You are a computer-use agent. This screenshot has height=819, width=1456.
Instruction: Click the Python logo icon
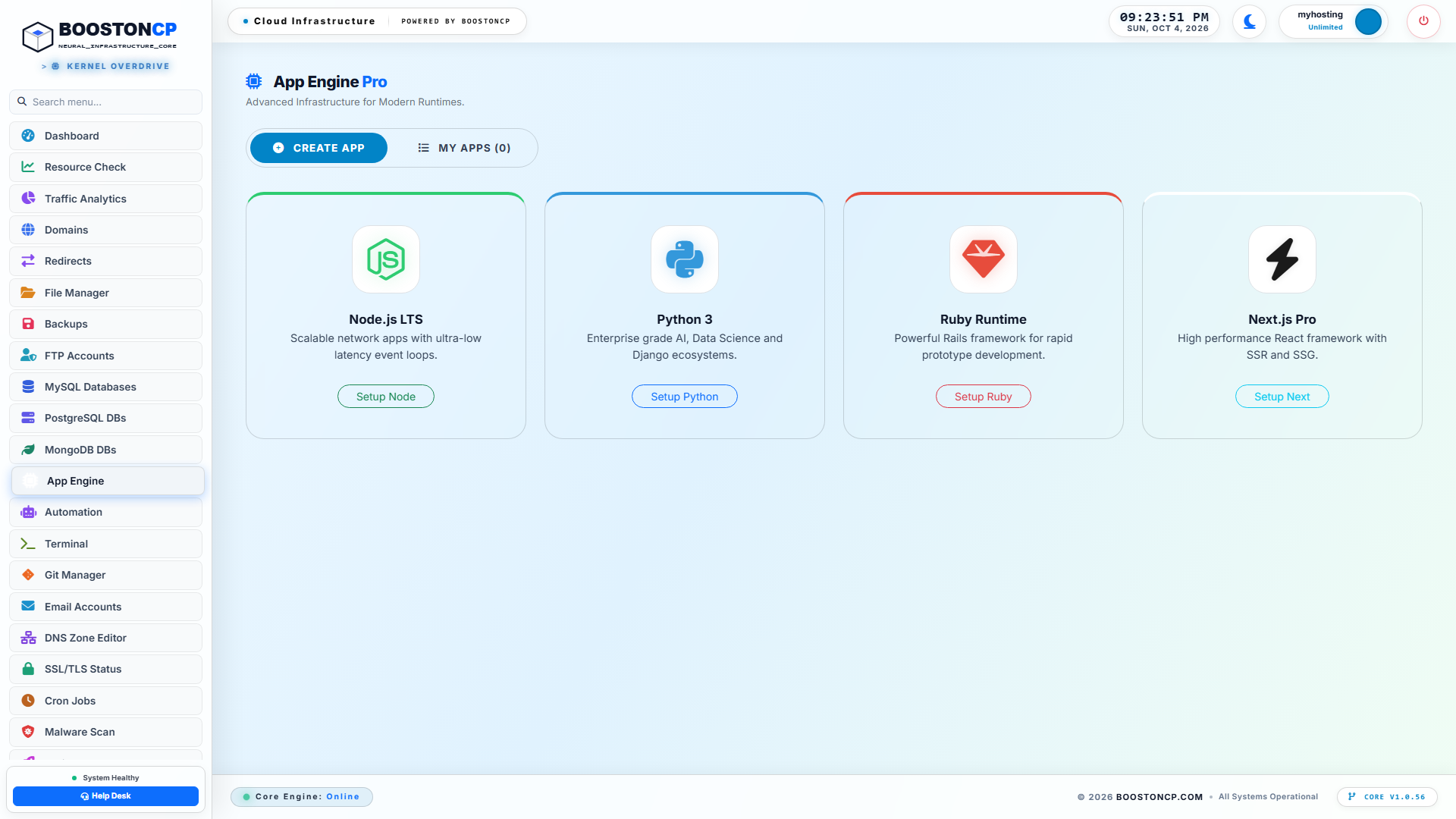click(x=685, y=259)
